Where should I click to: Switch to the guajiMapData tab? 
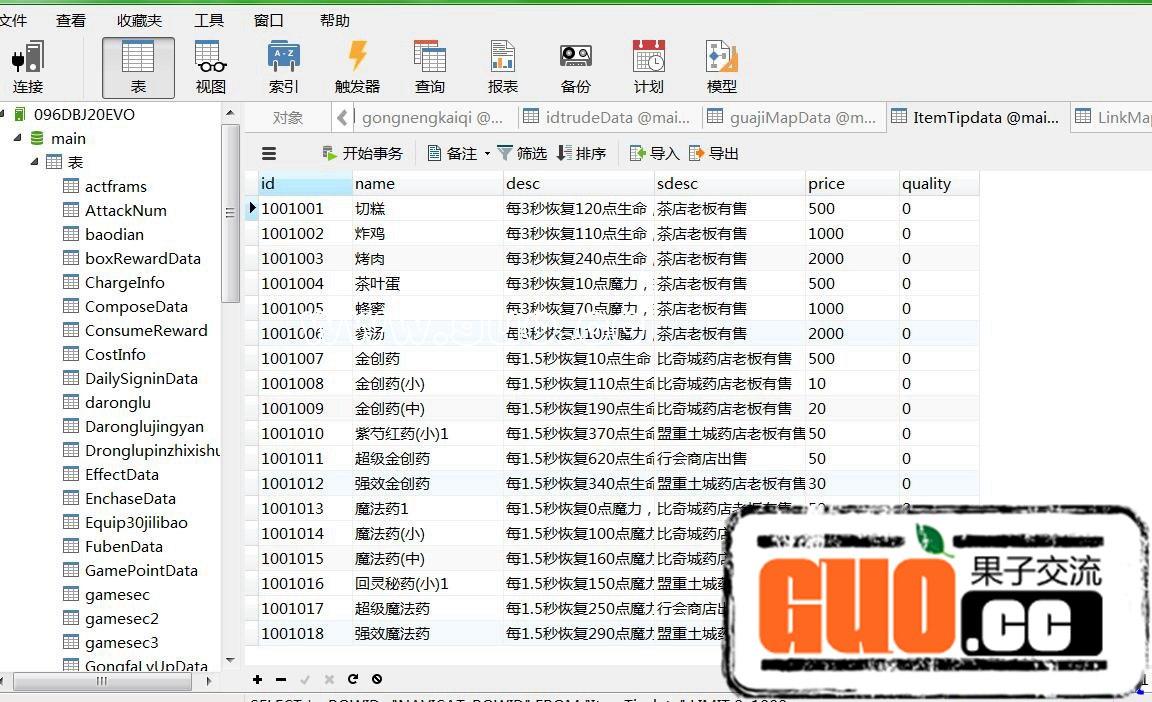(790, 117)
